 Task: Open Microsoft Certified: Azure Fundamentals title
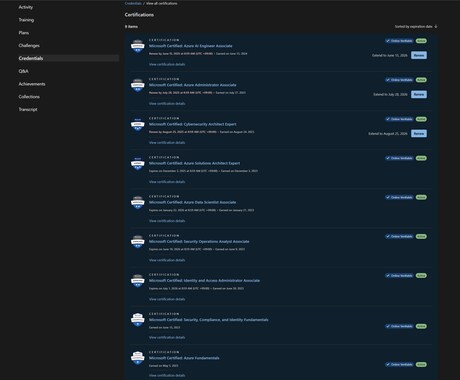point(184,358)
